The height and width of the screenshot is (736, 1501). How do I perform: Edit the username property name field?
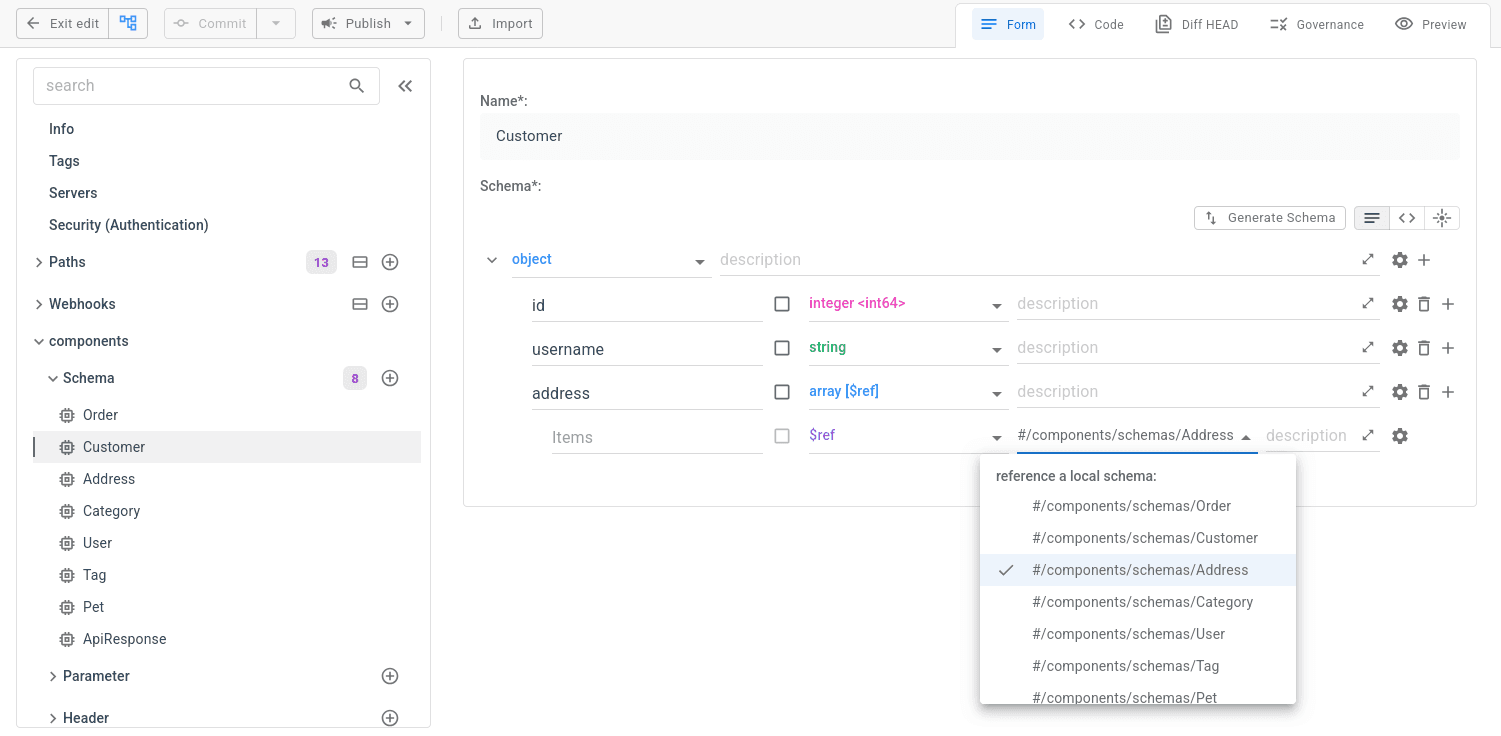tap(647, 349)
